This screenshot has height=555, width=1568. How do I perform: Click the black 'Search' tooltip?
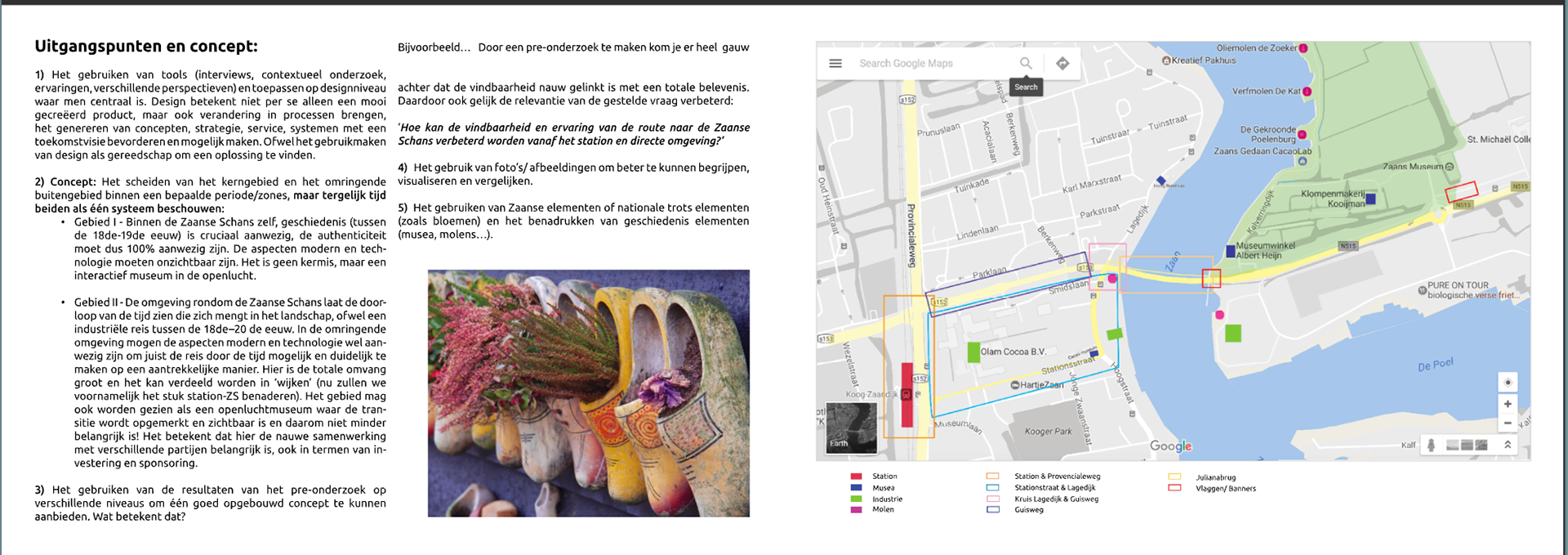click(1026, 87)
